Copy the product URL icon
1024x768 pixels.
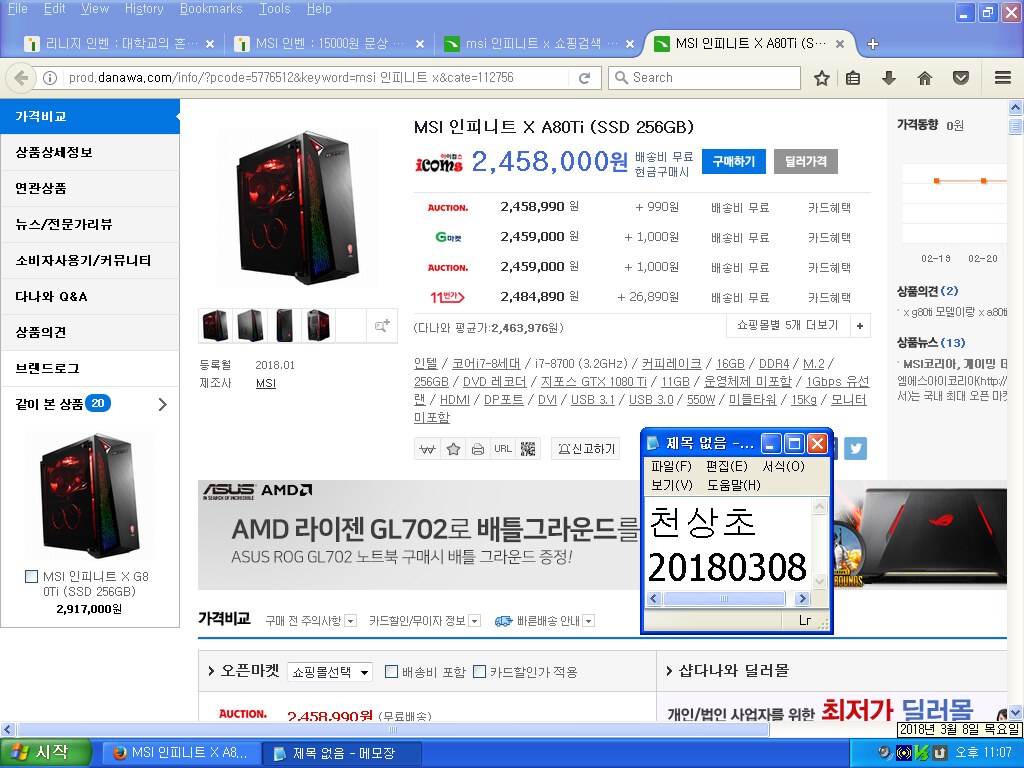(503, 449)
